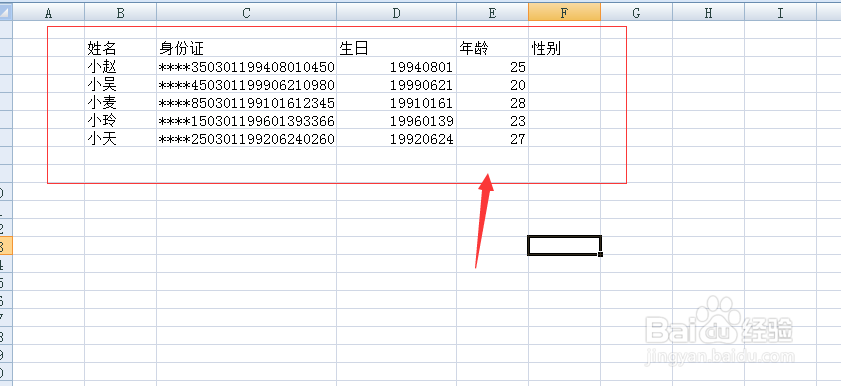Image resolution: width=841 pixels, height=386 pixels.
Task: Select age cell 20
Action: (x=492, y=84)
